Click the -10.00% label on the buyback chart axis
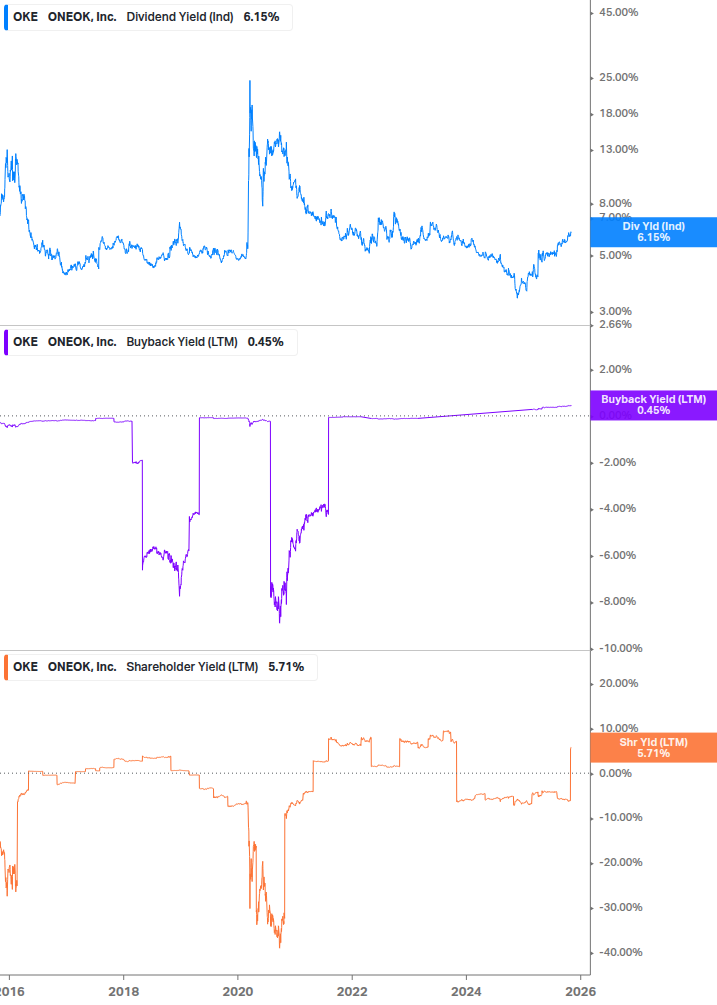This screenshot has width=717, height=1005. pyautogui.click(x=620, y=649)
